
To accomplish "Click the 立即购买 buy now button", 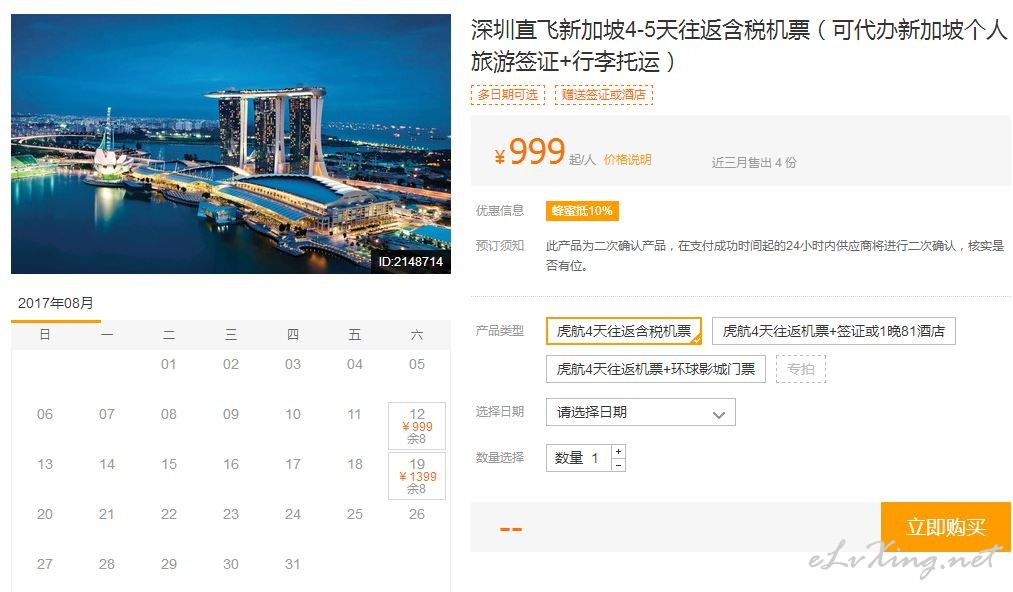I will [x=946, y=527].
